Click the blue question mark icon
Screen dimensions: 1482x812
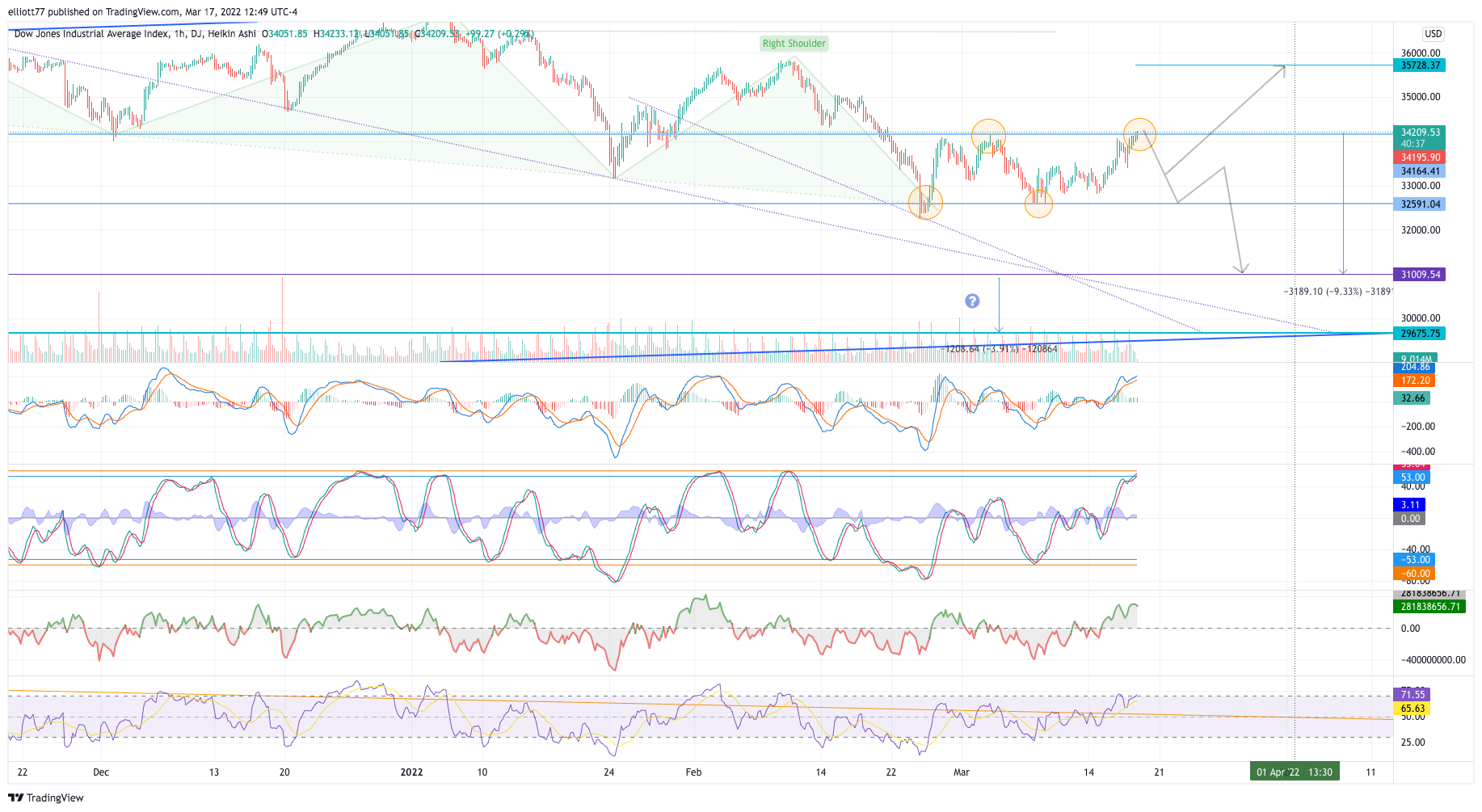pos(972,301)
